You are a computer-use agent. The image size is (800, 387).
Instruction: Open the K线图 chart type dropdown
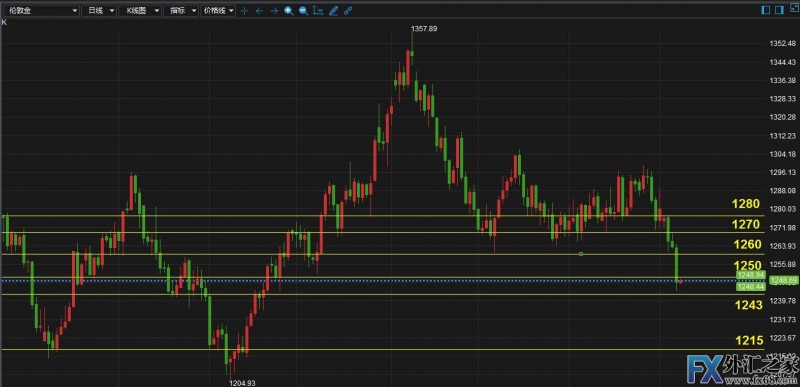pos(140,10)
